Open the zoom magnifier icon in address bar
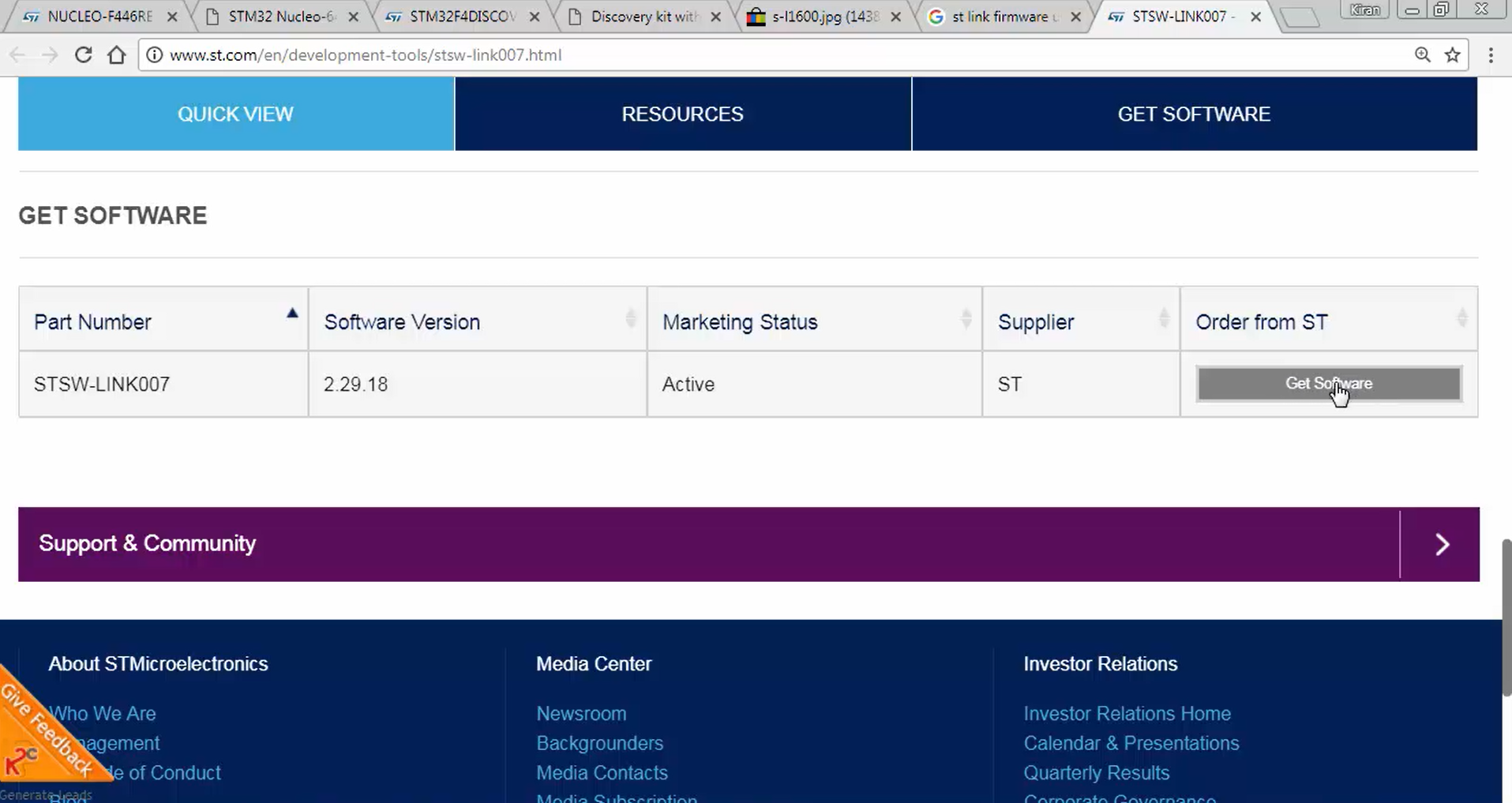Viewport: 1512px width, 803px height. (1423, 54)
